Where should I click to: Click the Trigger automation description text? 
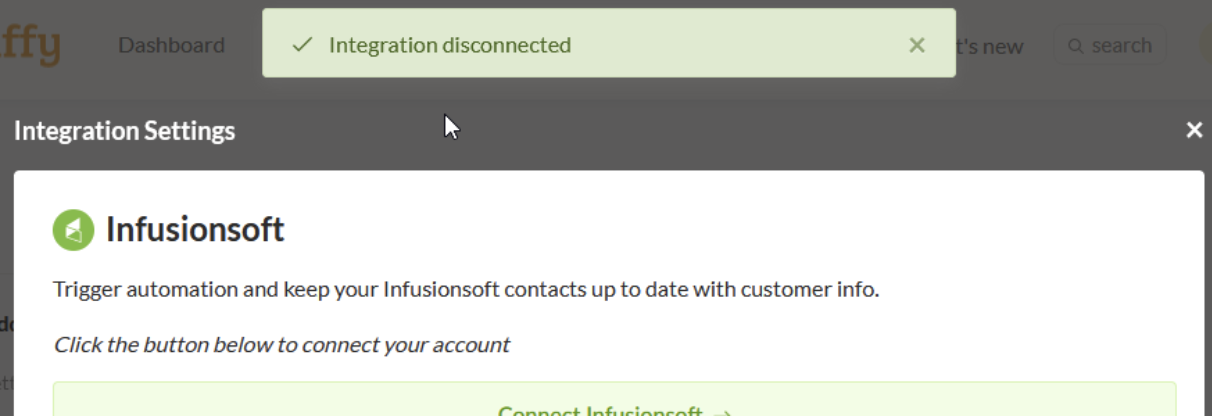[466, 290]
